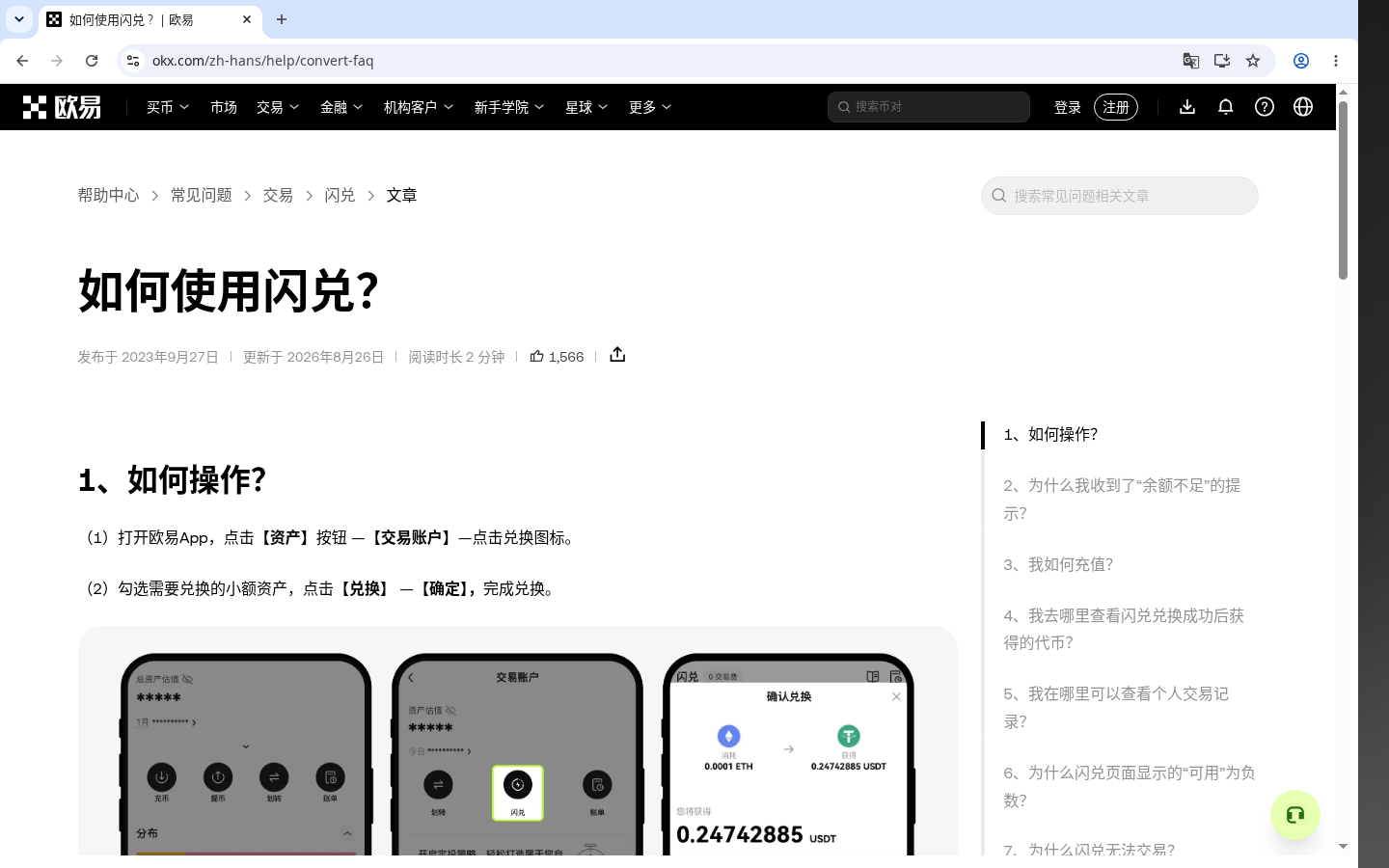Go to 常见问题 breadcrumb

point(202,196)
